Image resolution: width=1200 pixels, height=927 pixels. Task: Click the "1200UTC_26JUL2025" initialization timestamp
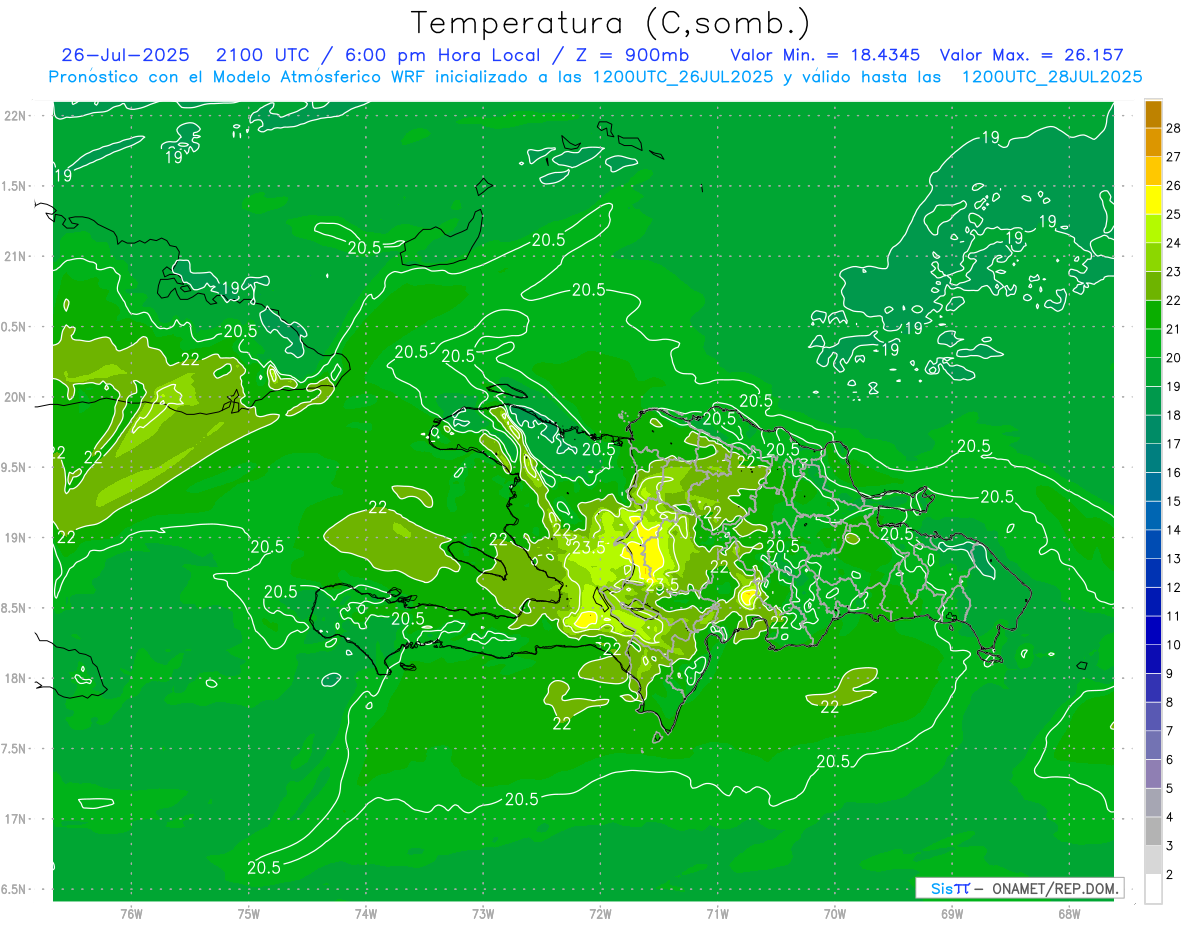pyautogui.click(x=683, y=77)
